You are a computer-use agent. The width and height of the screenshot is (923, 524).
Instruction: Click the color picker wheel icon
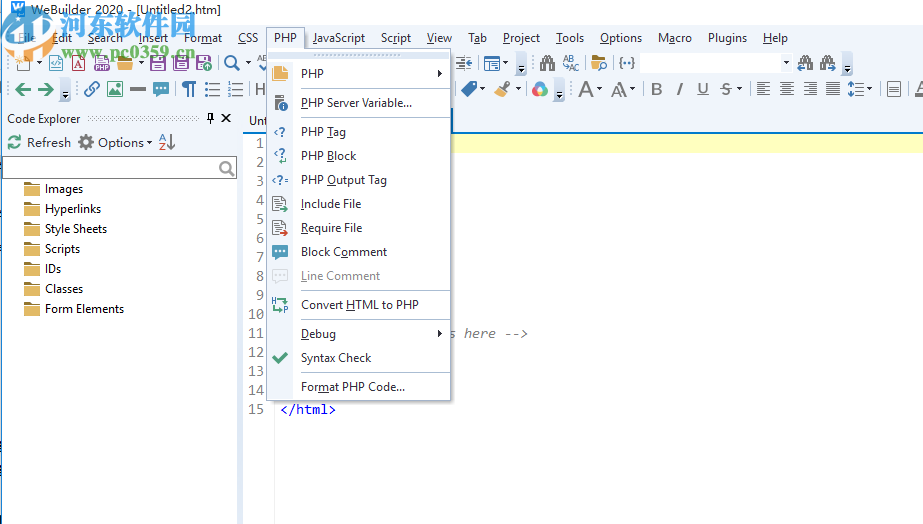tap(540, 89)
